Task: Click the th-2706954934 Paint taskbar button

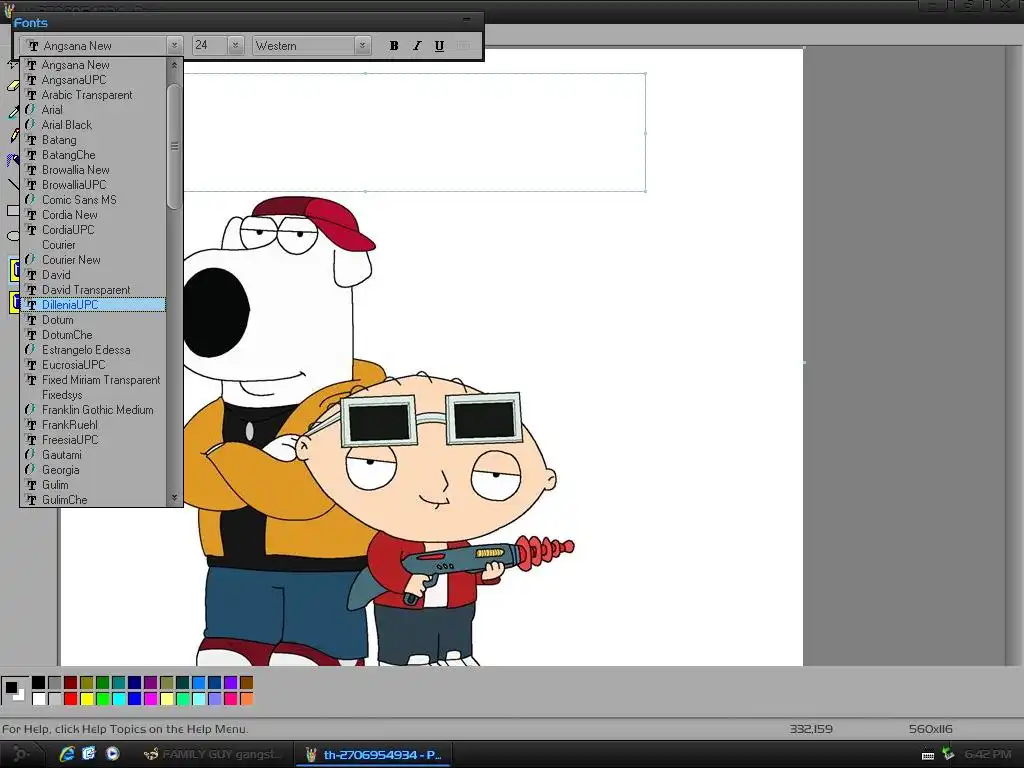Action: tap(375, 754)
